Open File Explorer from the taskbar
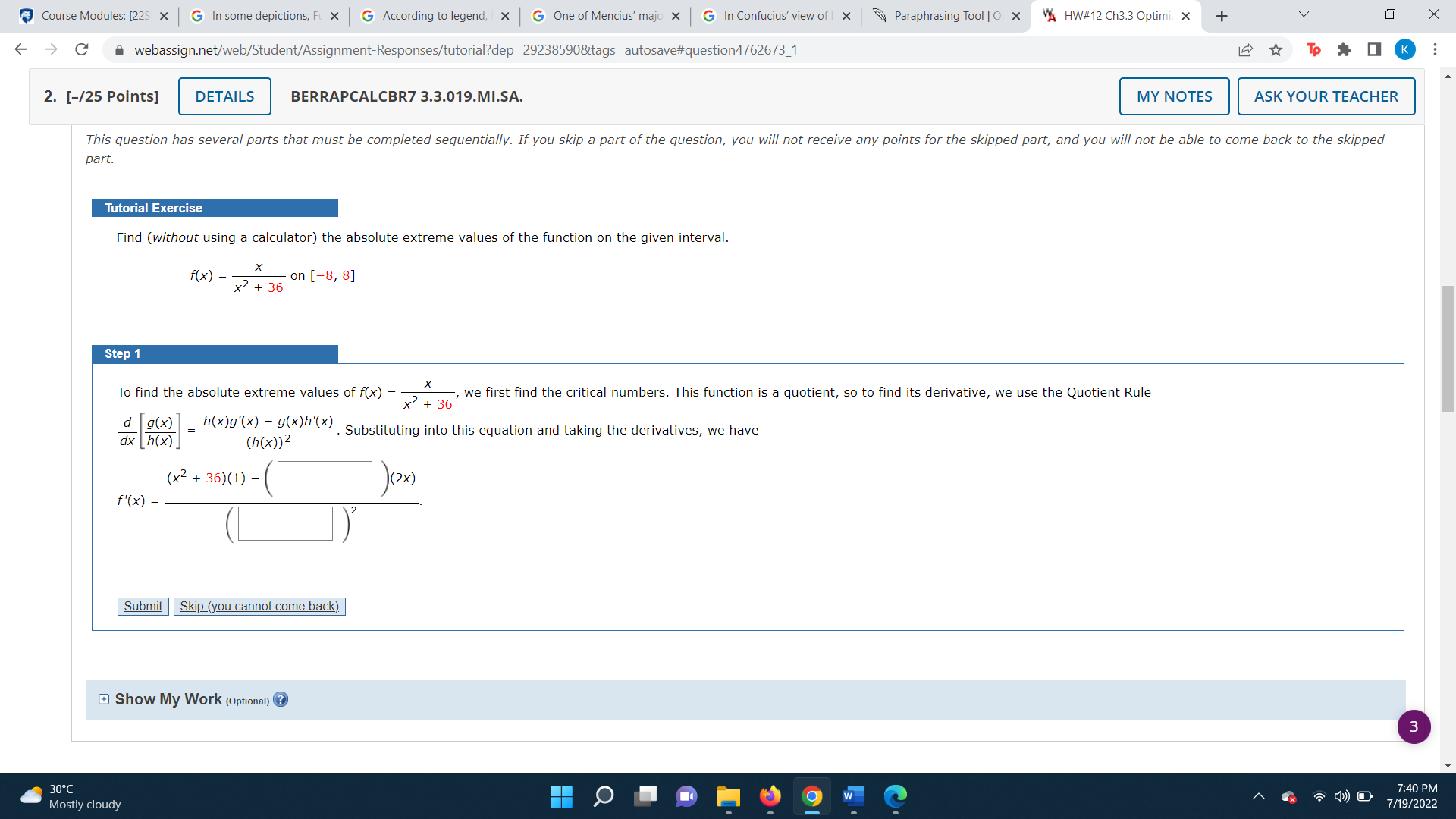Image resolution: width=1456 pixels, height=819 pixels. click(728, 796)
